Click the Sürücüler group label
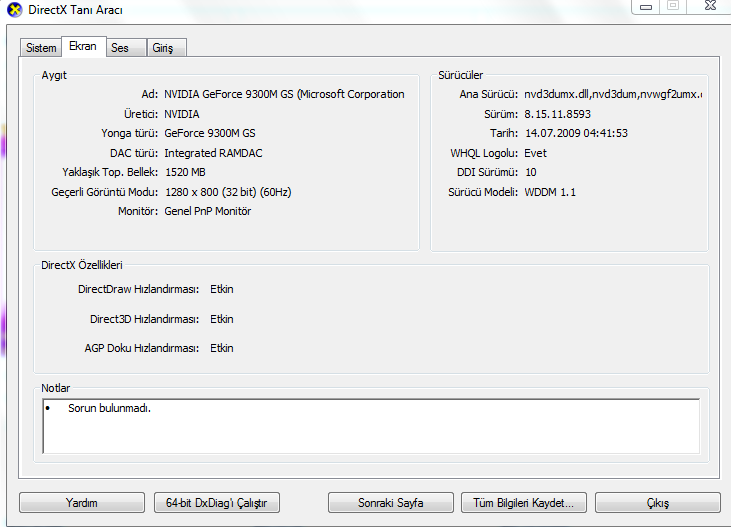 pyautogui.click(x=461, y=75)
